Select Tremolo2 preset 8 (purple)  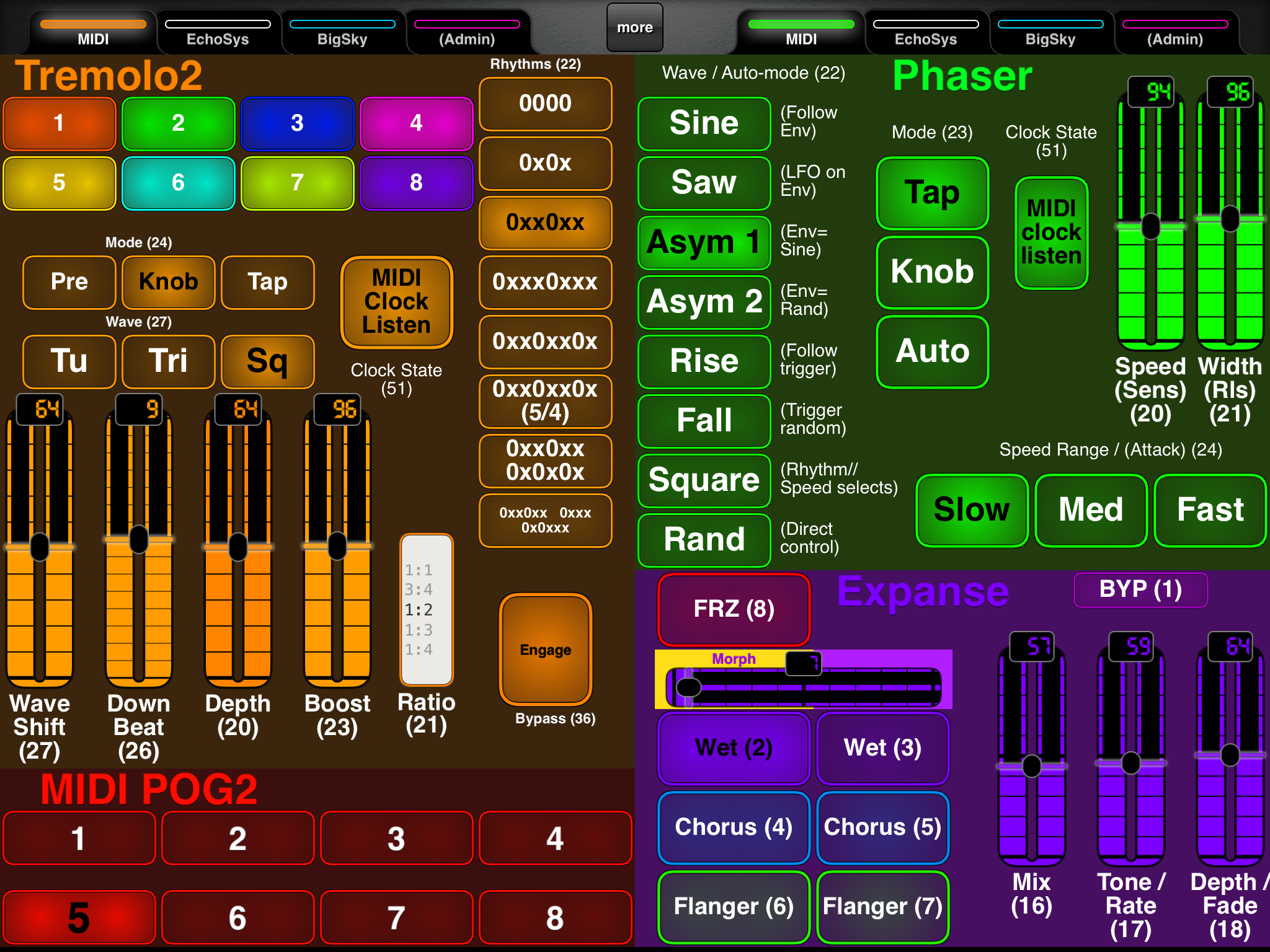[x=417, y=183]
